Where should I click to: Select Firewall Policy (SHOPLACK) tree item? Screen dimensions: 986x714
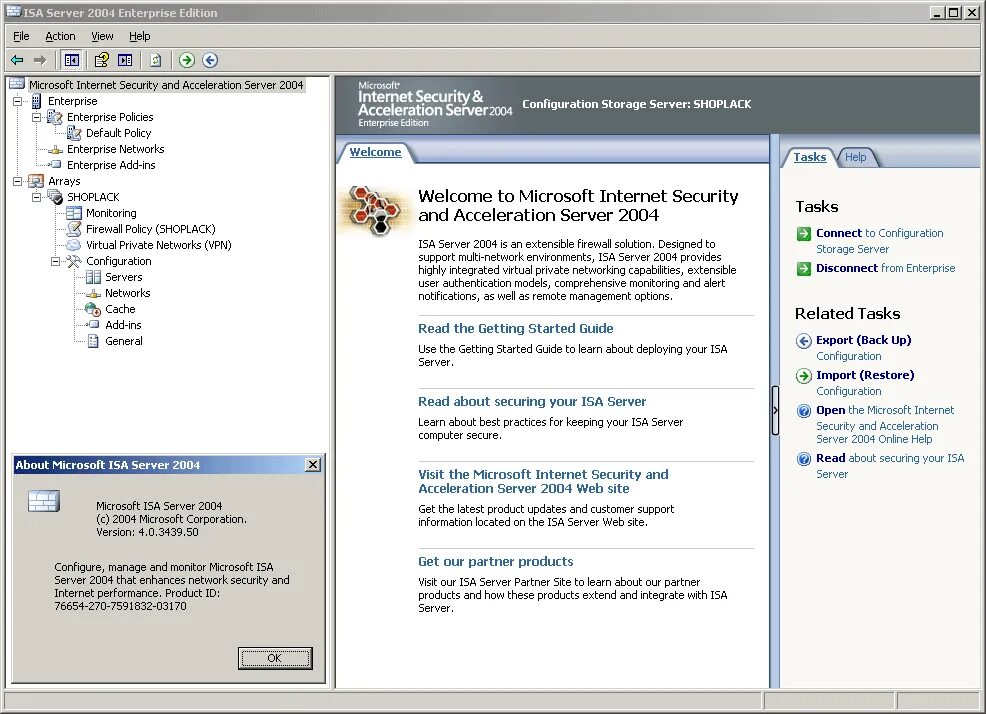coord(151,229)
